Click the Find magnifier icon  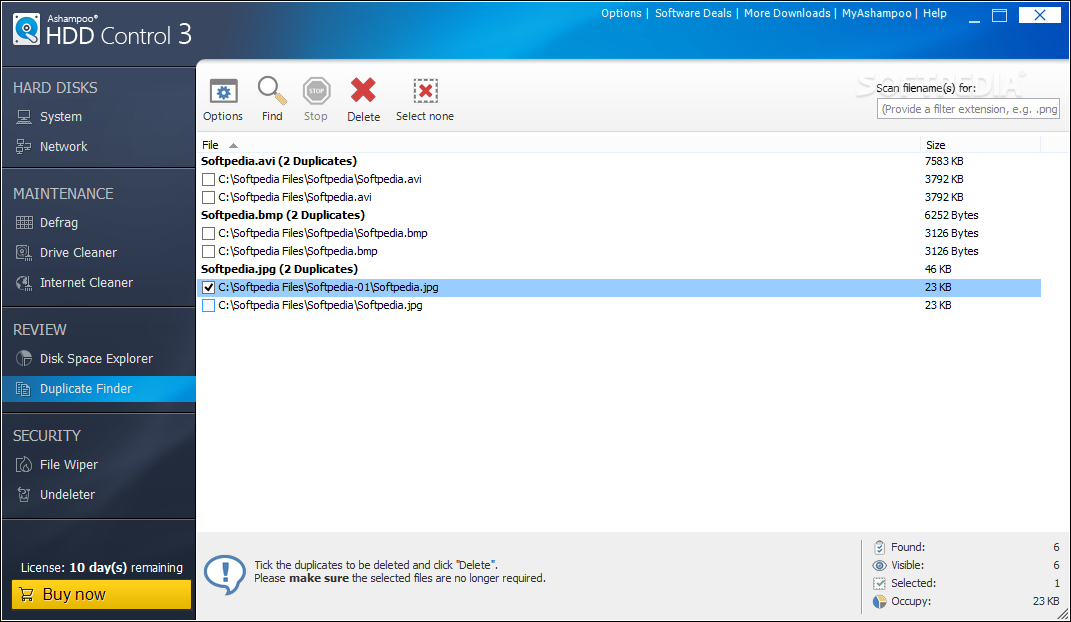point(271,90)
